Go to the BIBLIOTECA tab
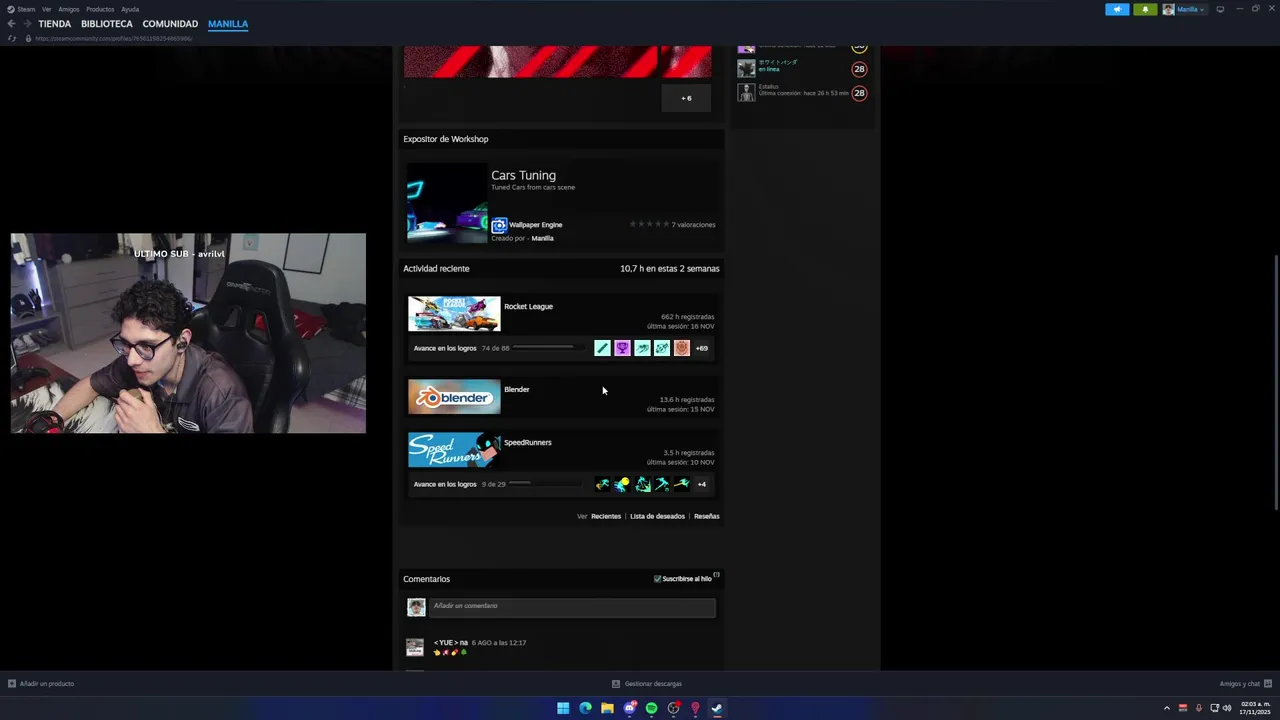The height and width of the screenshot is (720, 1280). tap(107, 24)
